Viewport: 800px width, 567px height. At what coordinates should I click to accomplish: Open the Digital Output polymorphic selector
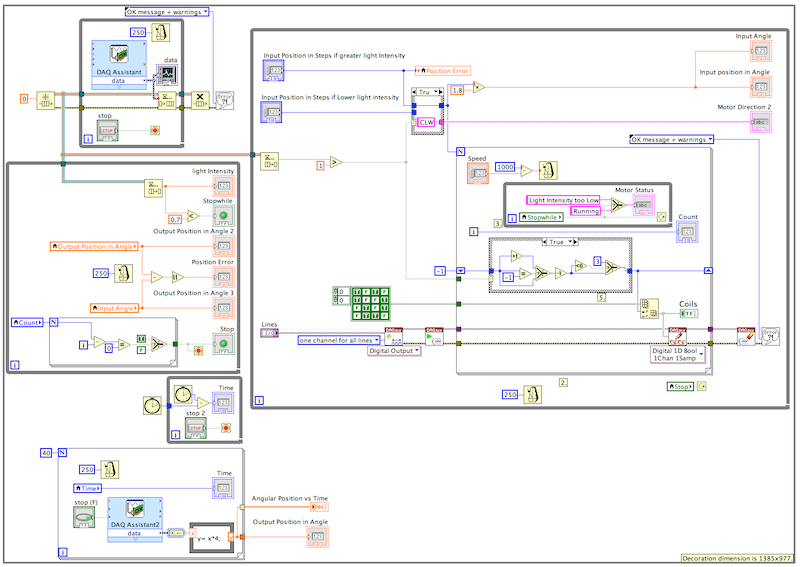[x=394, y=351]
